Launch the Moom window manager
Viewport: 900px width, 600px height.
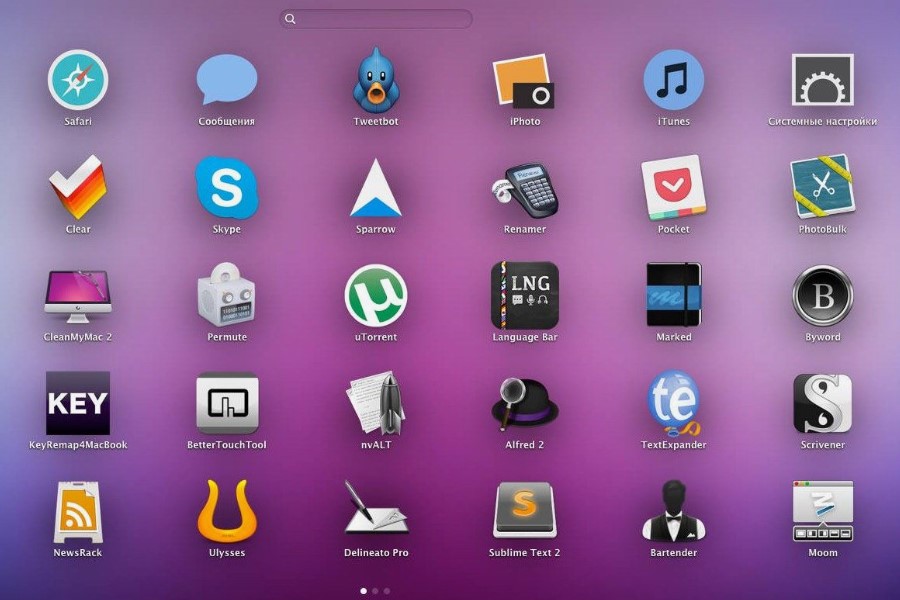[x=822, y=510]
